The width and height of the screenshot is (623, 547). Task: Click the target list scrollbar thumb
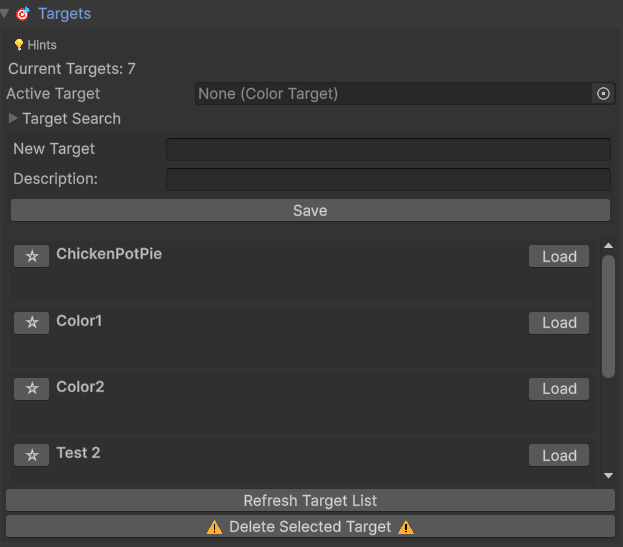pyautogui.click(x=608, y=316)
